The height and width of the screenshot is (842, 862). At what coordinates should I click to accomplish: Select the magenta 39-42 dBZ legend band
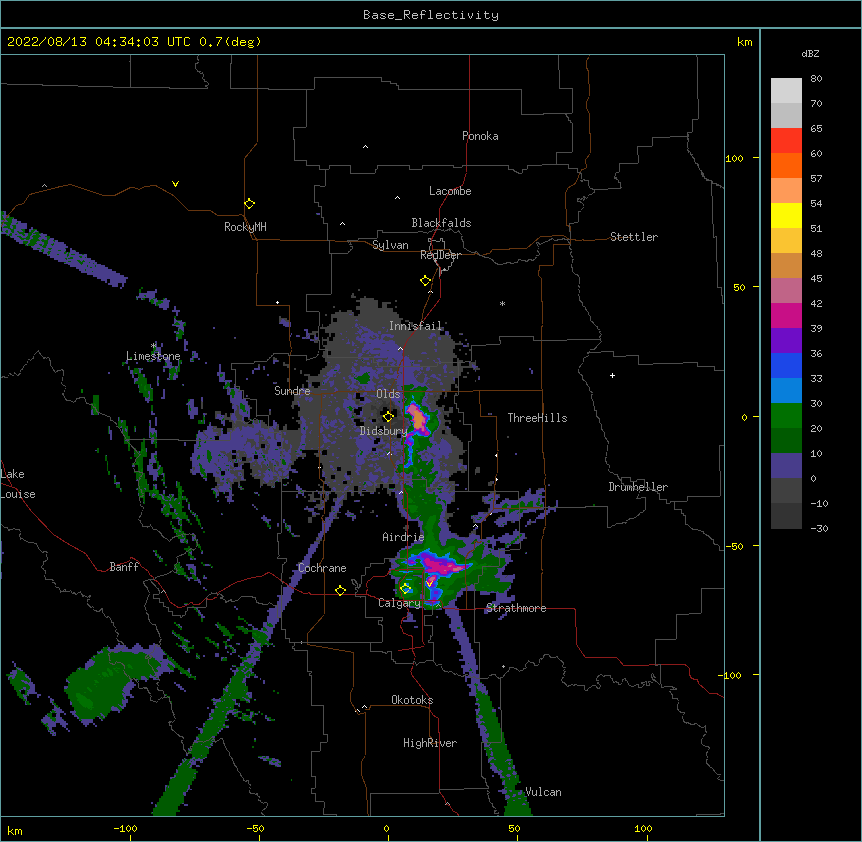pyautogui.click(x=786, y=315)
